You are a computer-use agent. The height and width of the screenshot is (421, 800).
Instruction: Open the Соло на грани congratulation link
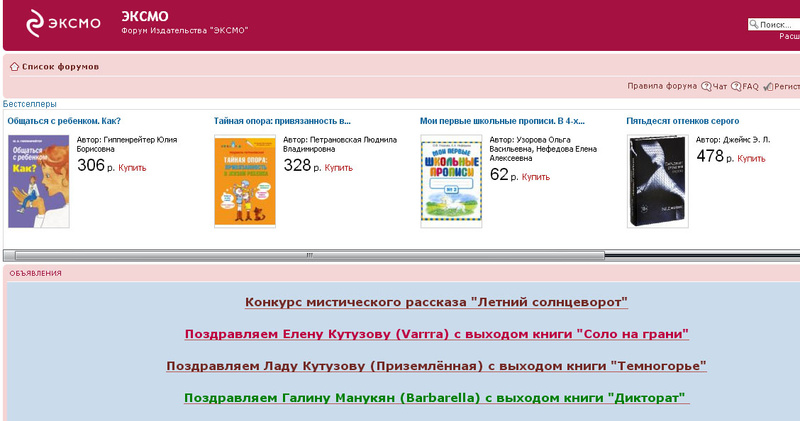(437, 334)
